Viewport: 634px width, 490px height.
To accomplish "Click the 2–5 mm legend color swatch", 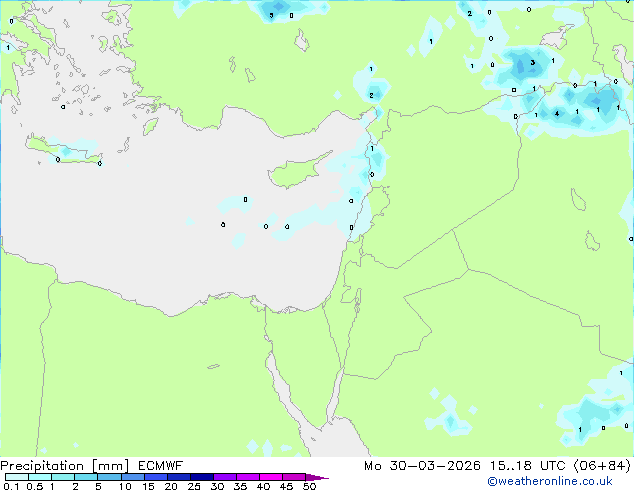I will pos(86,477).
